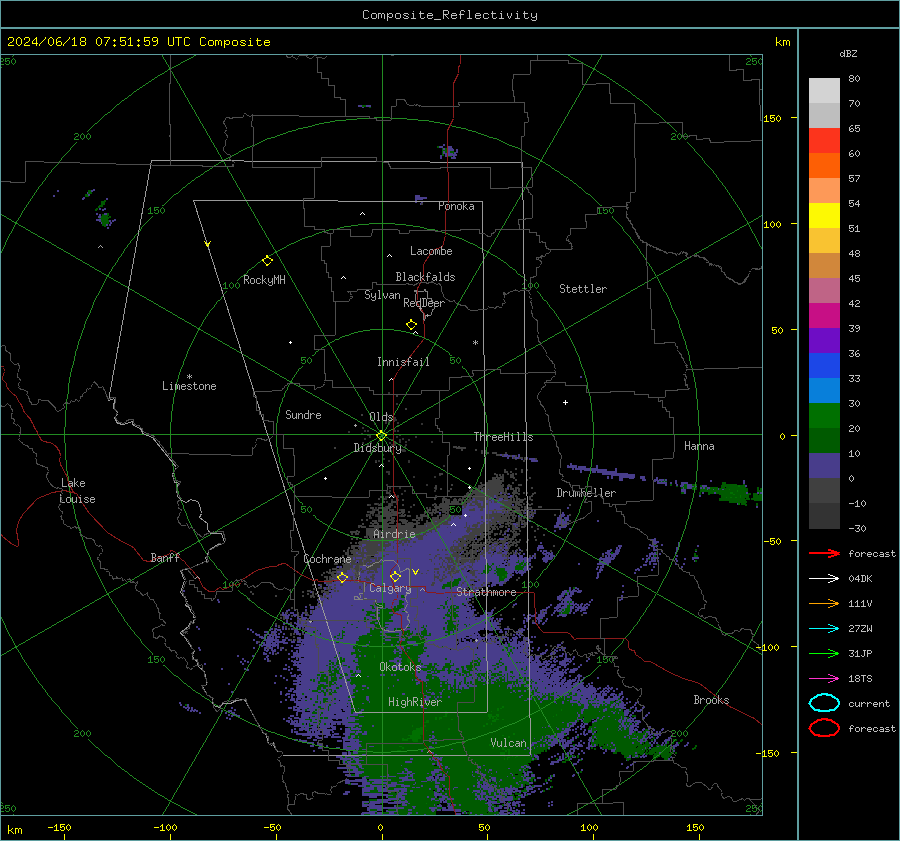Image resolution: width=900 pixels, height=841 pixels.
Task: Click the Sundre town label
Action: 303,414
